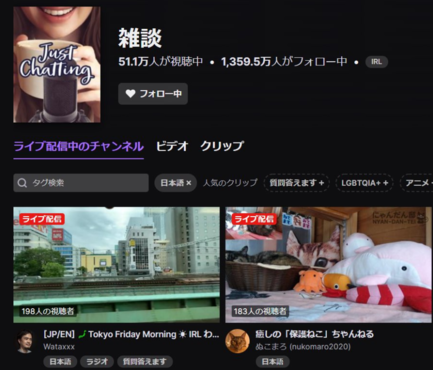Switch to the ビデオ tab
433x370 pixels.
[172, 146]
